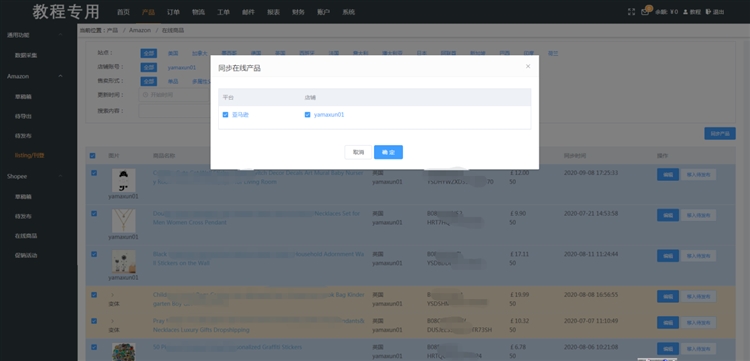Click 编辑 for the 2020-07-07 11:10:49 row
Image resolution: width=750 pixels, height=361 pixels.
668,323
